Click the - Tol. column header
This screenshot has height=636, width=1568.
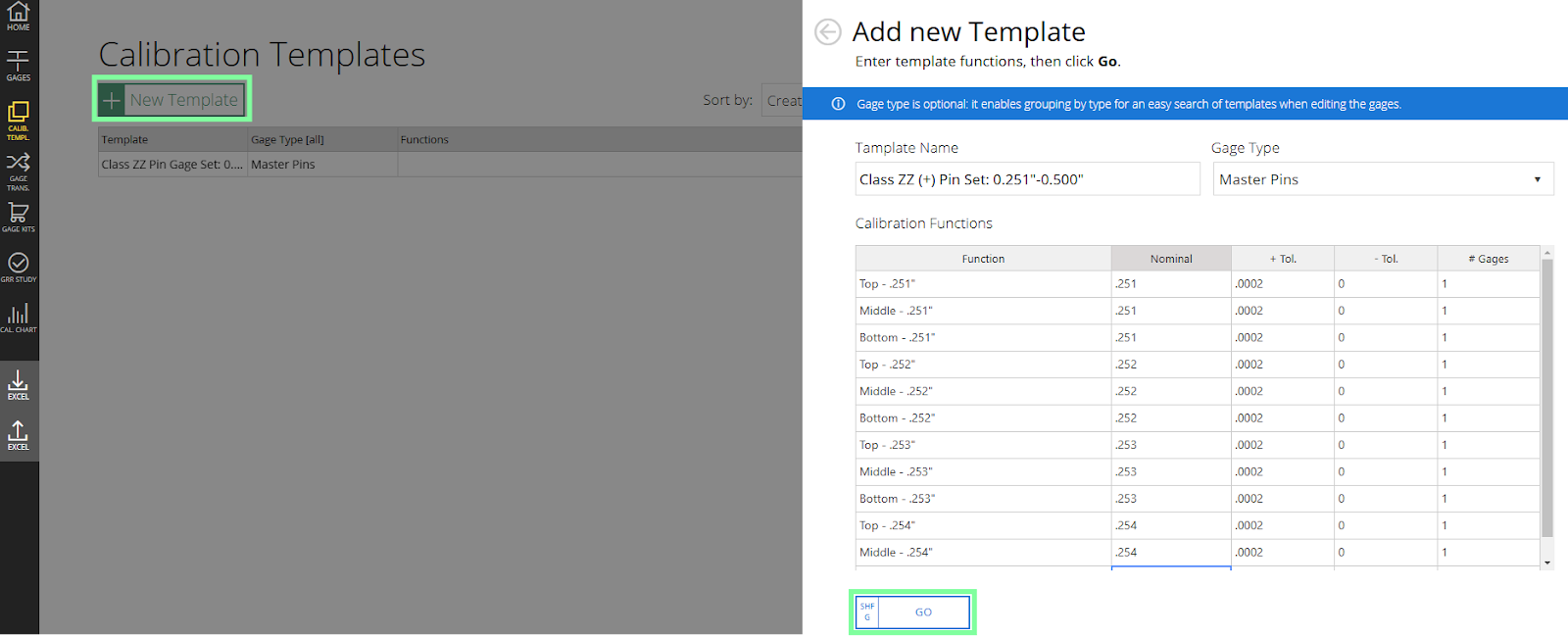click(x=1386, y=259)
